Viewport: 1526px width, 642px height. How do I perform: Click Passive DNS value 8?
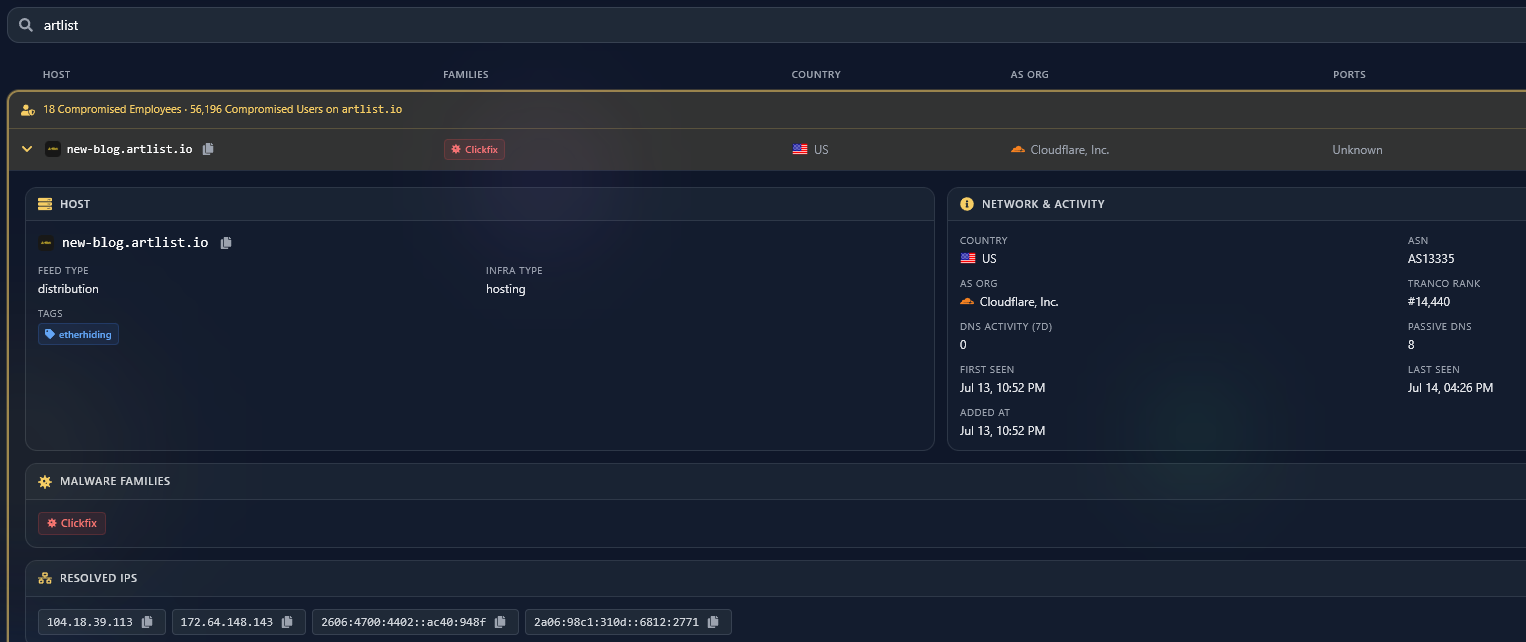[1411, 345]
